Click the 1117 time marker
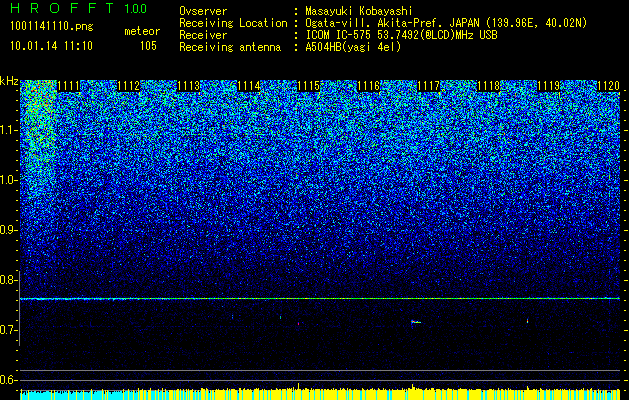The width and height of the screenshot is (629, 400). click(x=428, y=86)
